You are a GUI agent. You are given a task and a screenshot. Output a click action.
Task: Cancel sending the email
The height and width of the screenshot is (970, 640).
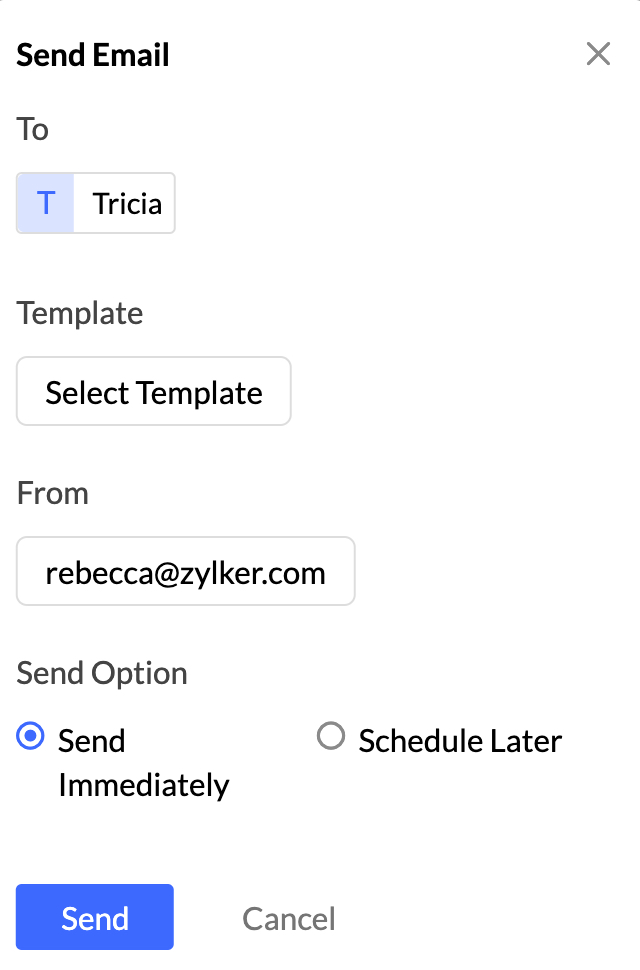[289, 918]
